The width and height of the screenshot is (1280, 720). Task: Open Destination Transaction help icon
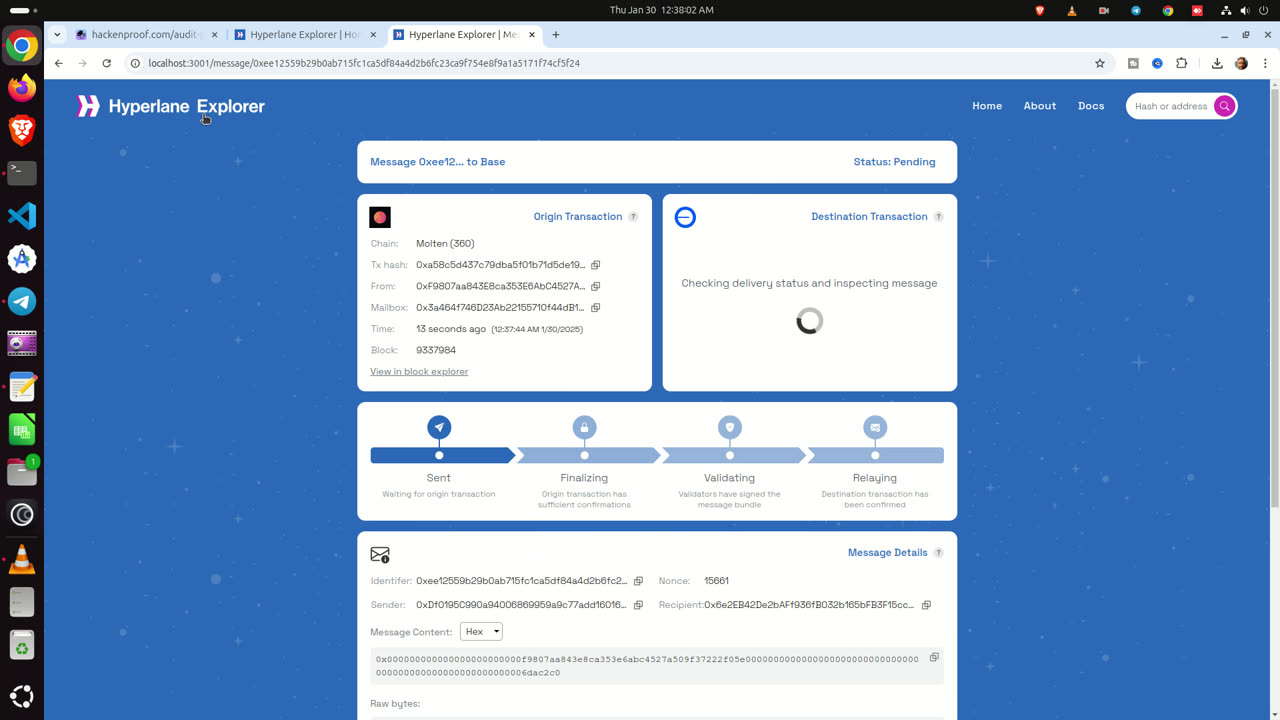938,217
